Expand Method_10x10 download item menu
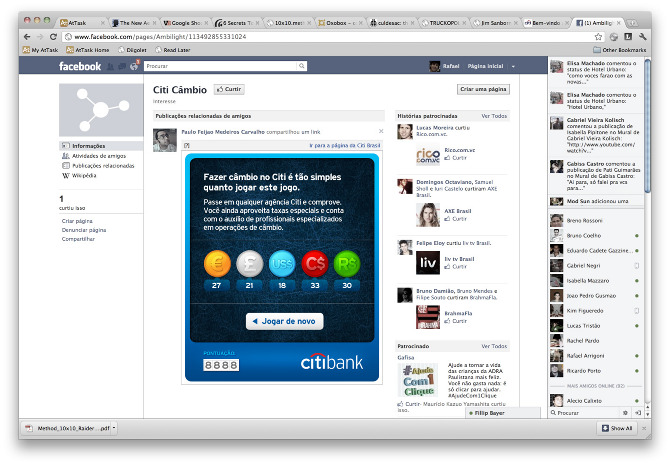The image size is (670, 465). coord(114,428)
